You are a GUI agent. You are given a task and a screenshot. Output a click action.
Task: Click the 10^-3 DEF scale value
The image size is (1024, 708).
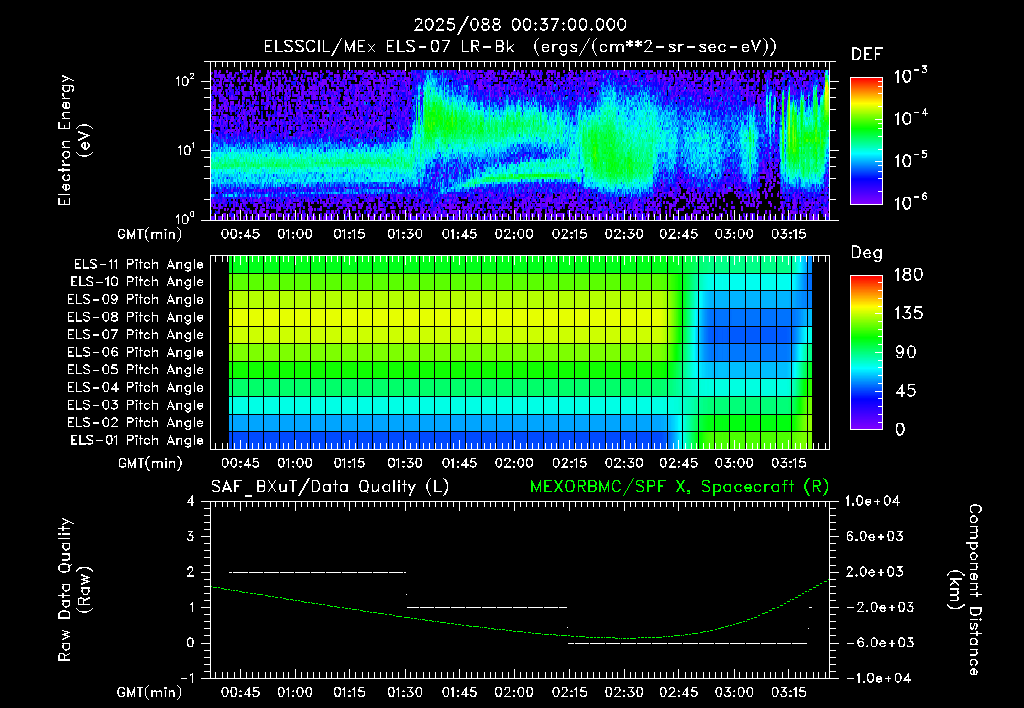click(910, 76)
